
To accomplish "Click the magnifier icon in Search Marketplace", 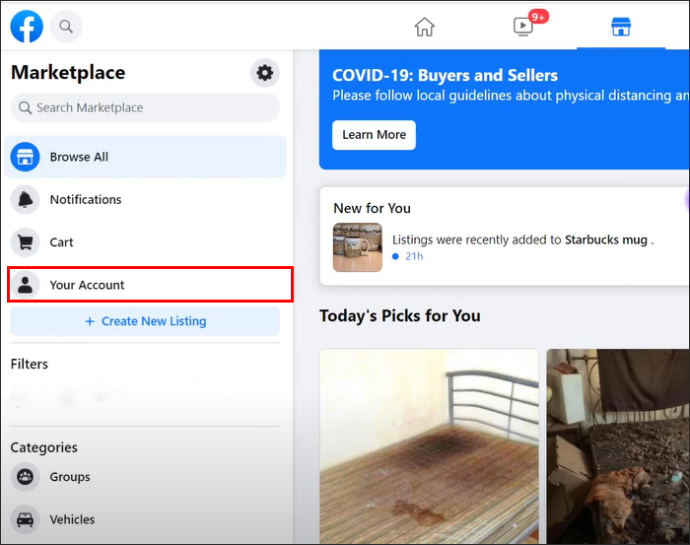I will pos(25,108).
